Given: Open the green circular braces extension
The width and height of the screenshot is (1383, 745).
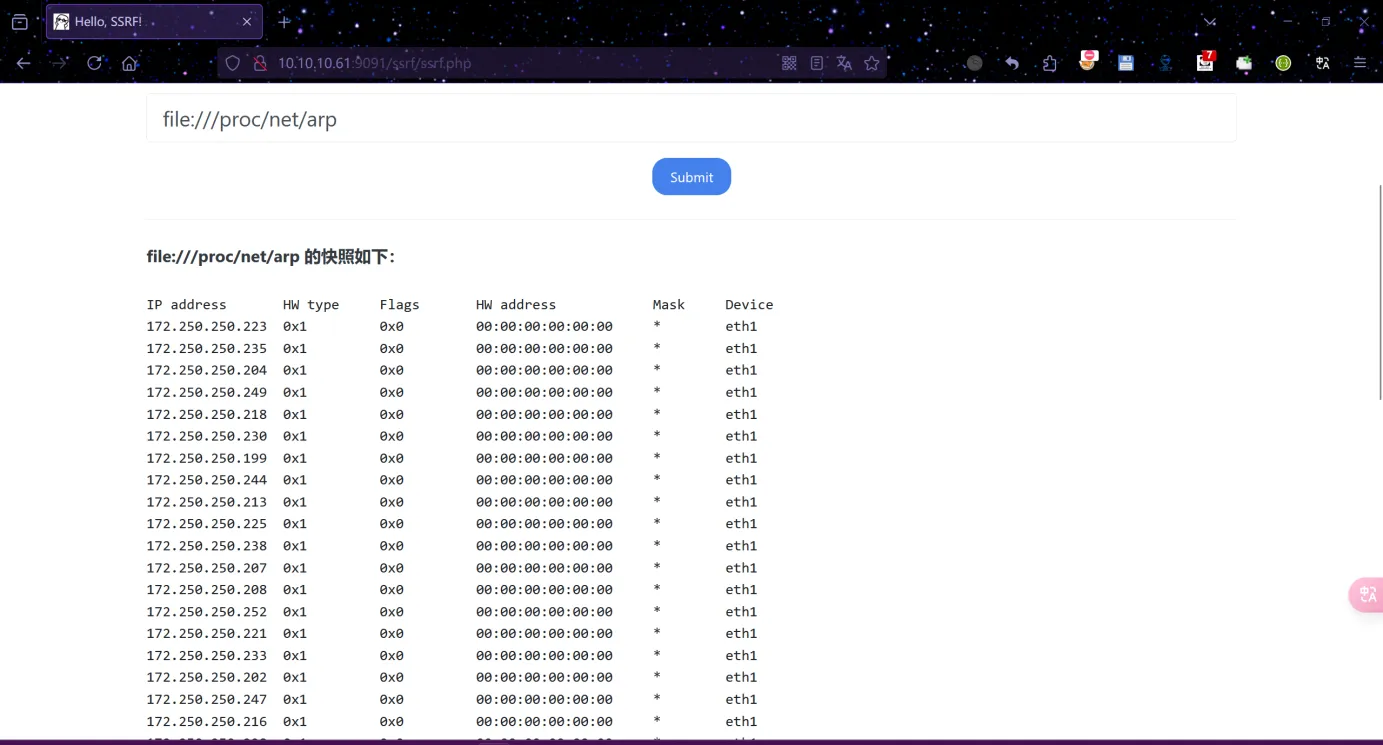Looking at the screenshot, I should coord(1283,63).
